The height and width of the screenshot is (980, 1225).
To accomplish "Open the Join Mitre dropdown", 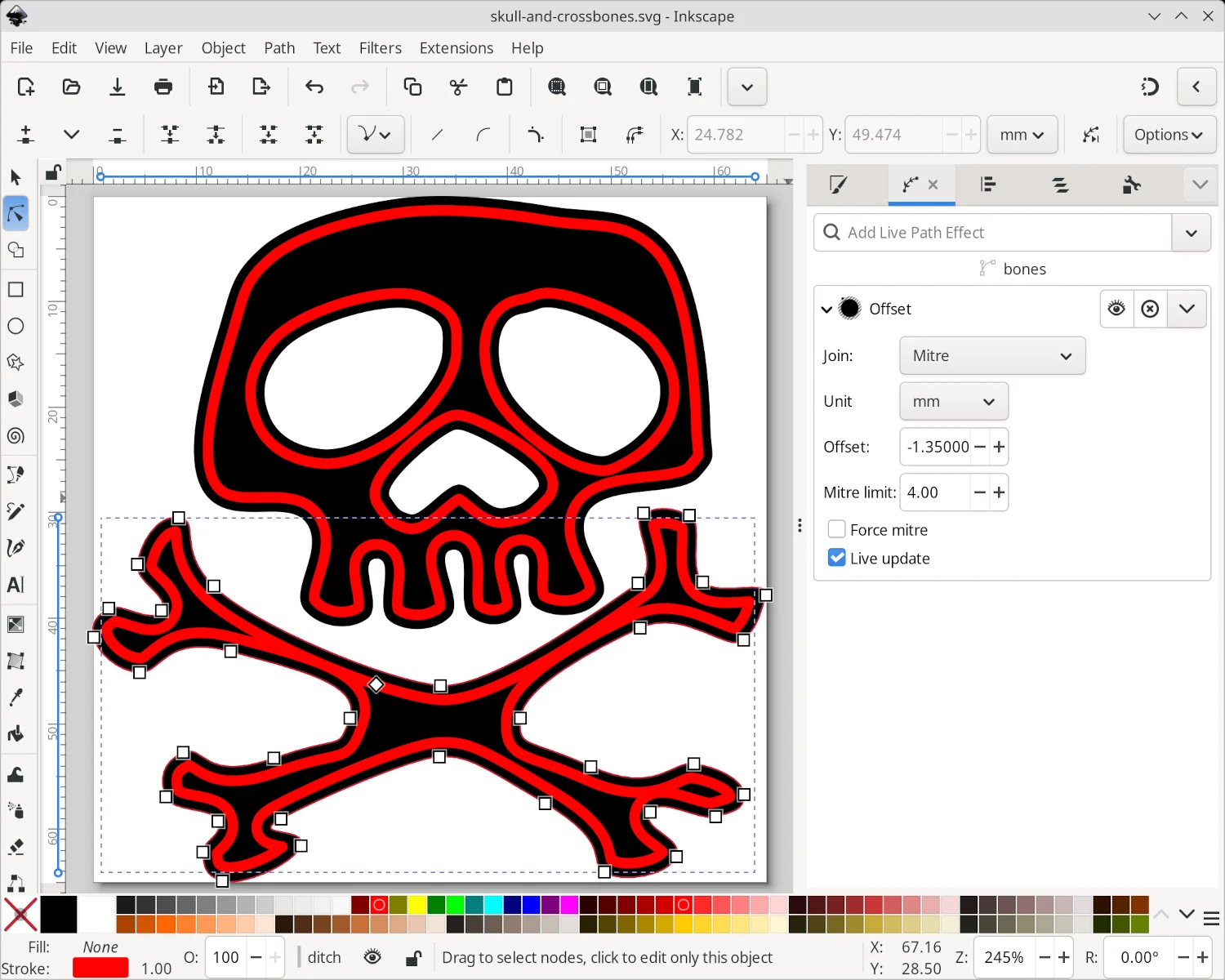I will pyautogui.click(x=992, y=355).
